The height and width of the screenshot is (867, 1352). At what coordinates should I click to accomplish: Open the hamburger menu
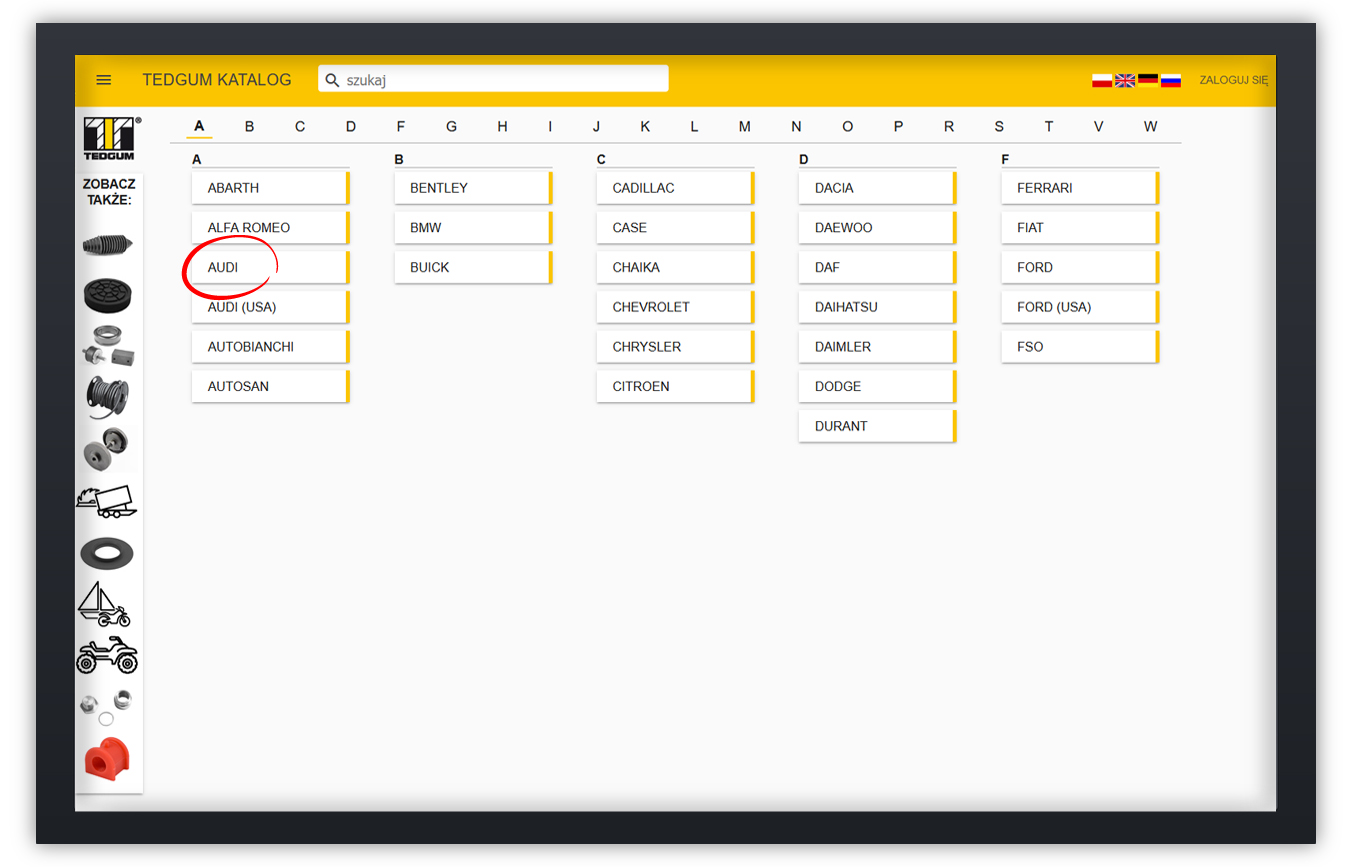pyautogui.click(x=104, y=80)
